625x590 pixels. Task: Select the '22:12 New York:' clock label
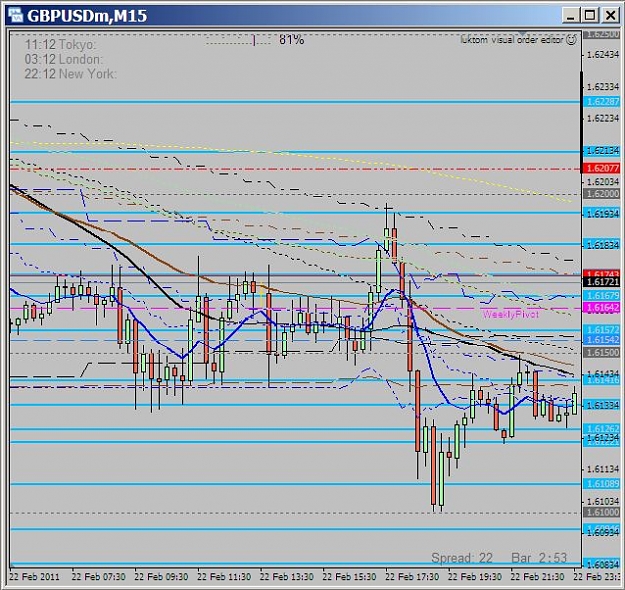point(70,74)
